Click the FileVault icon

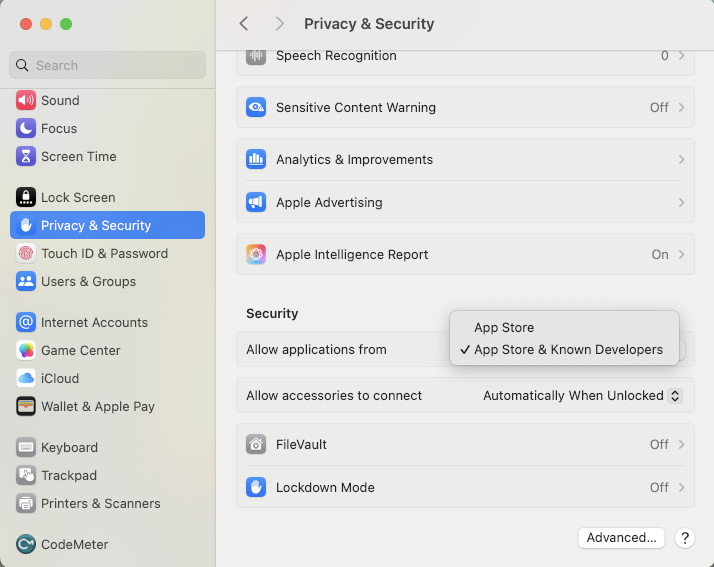tap(256, 444)
